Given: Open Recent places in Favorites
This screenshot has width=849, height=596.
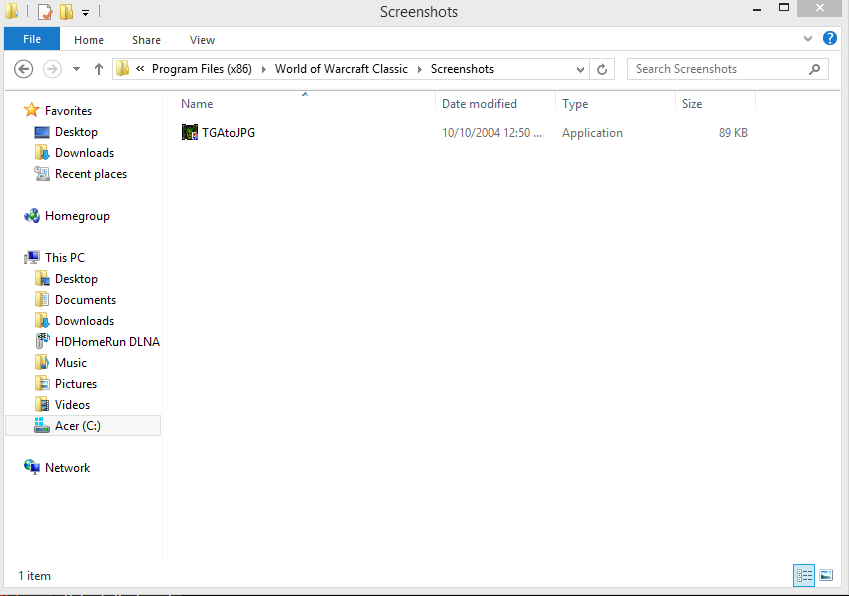Looking at the screenshot, I should (x=91, y=174).
